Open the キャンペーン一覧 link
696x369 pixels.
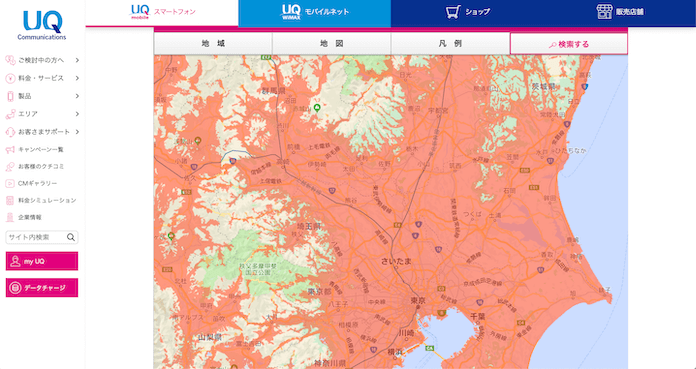41,150
